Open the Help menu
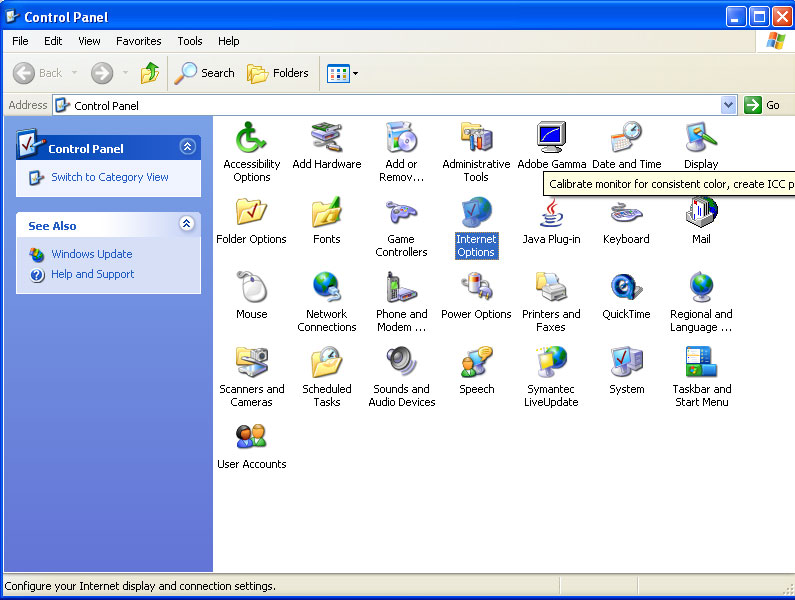 229,41
